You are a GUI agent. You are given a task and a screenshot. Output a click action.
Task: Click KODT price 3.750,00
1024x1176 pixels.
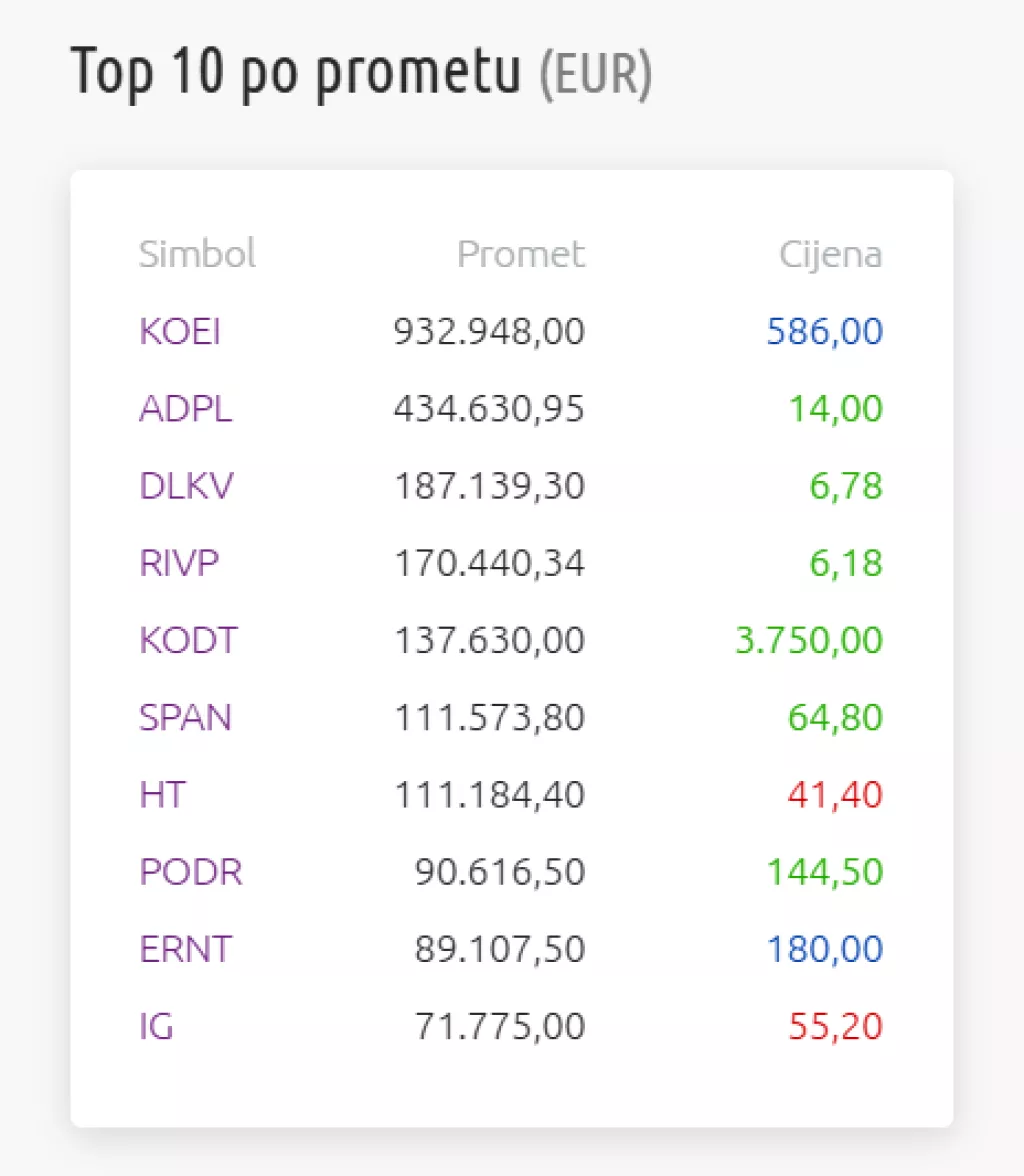click(809, 641)
